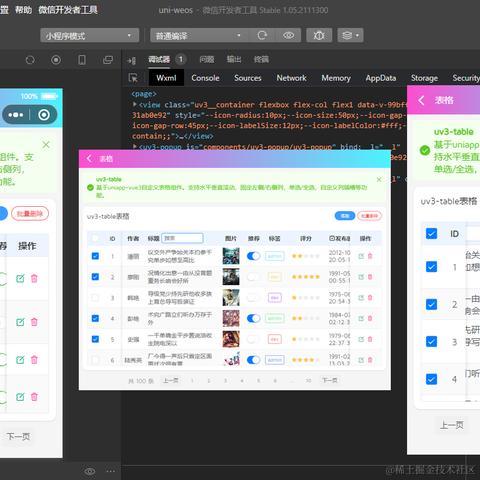Viewport: 480px width, 480px height.
Task: Switch to the Console tab
Action: (x=205, y=78)
